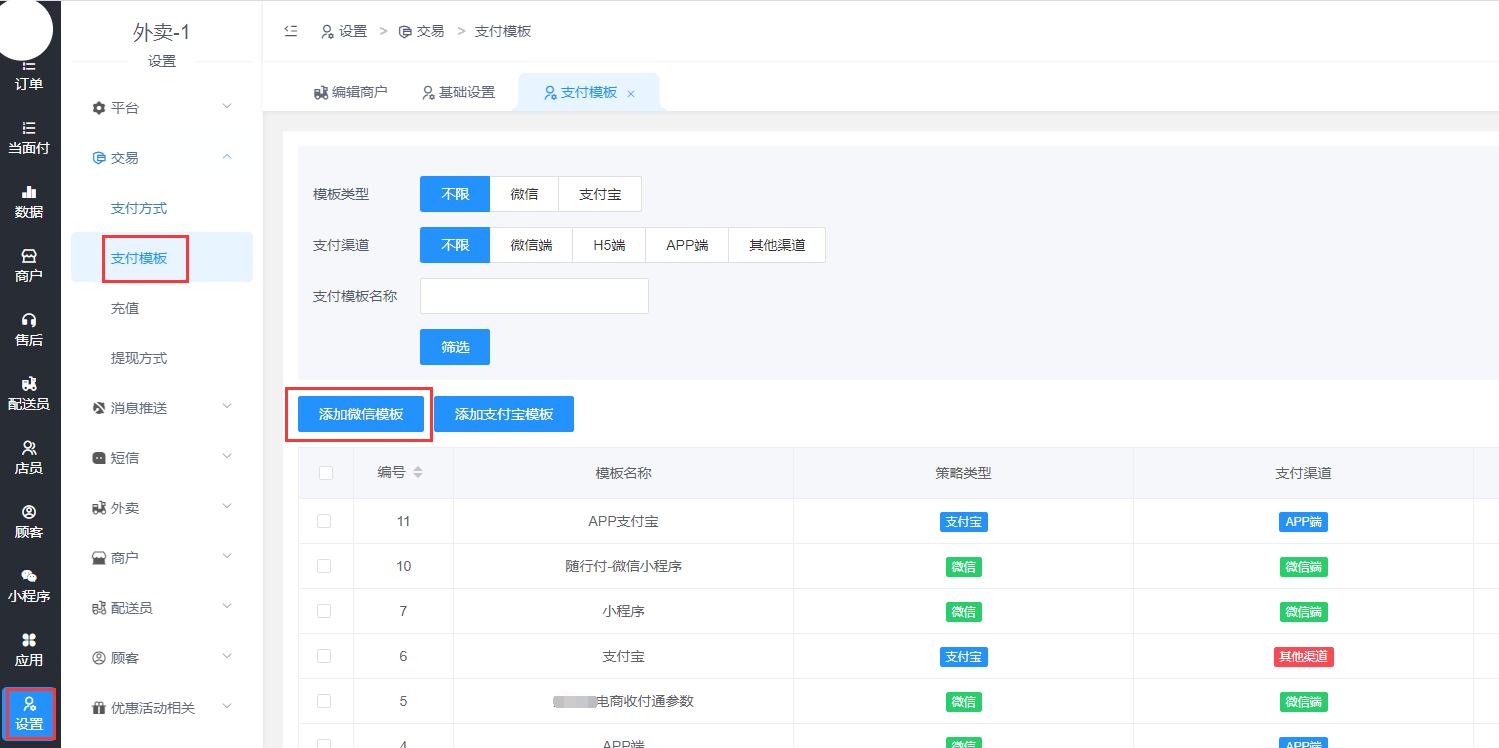Open 数据 statistics in the sidebar
The height and width of the screenshot is (748, 1499).
29,202
